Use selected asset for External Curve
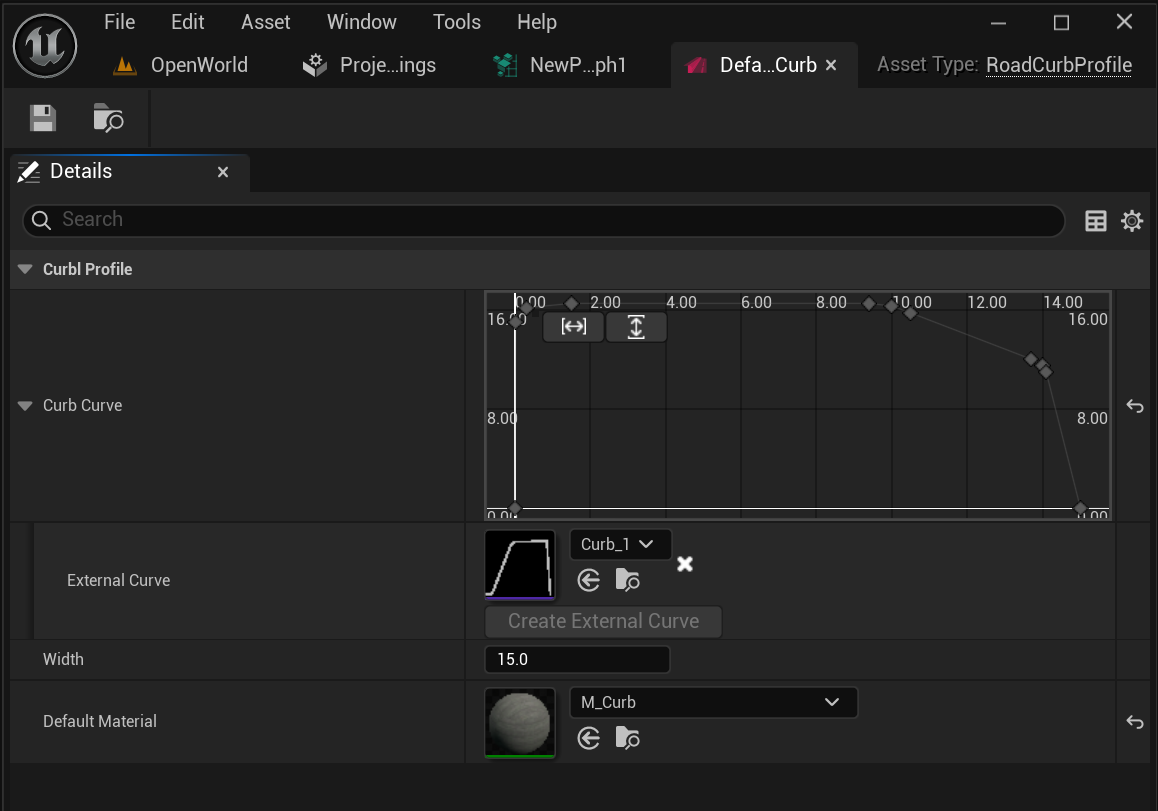The height and width of the screenshot is (811, 1158). [589, 580]
